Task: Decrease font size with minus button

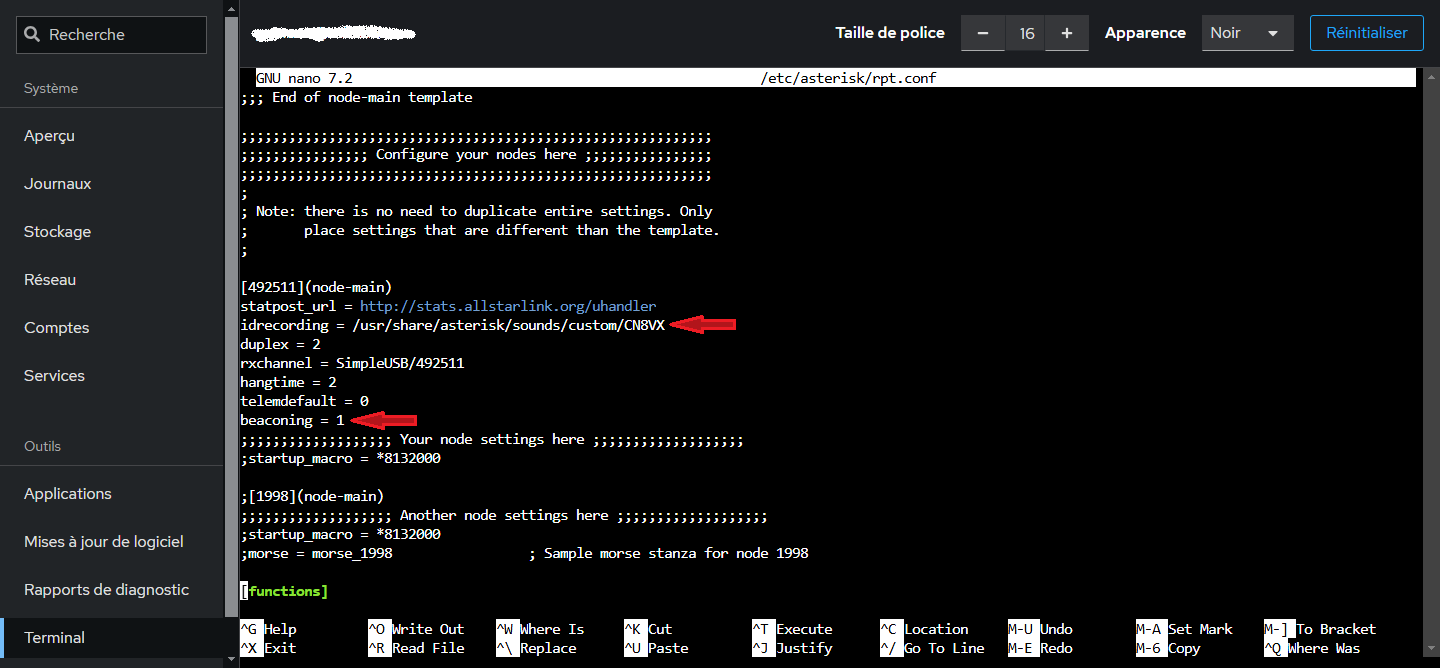Action: click(983, 33)
